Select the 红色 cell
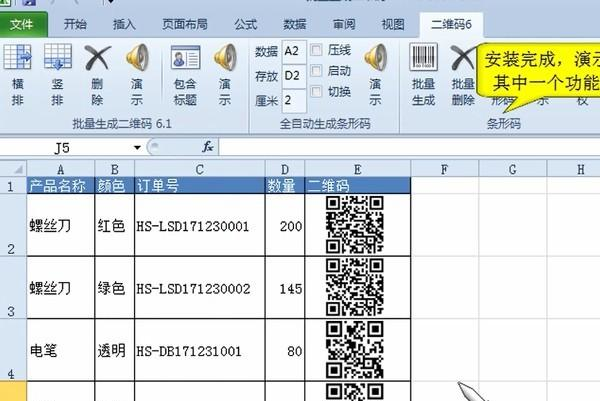This screenshot has width=600, height=401. coord(114,225)
